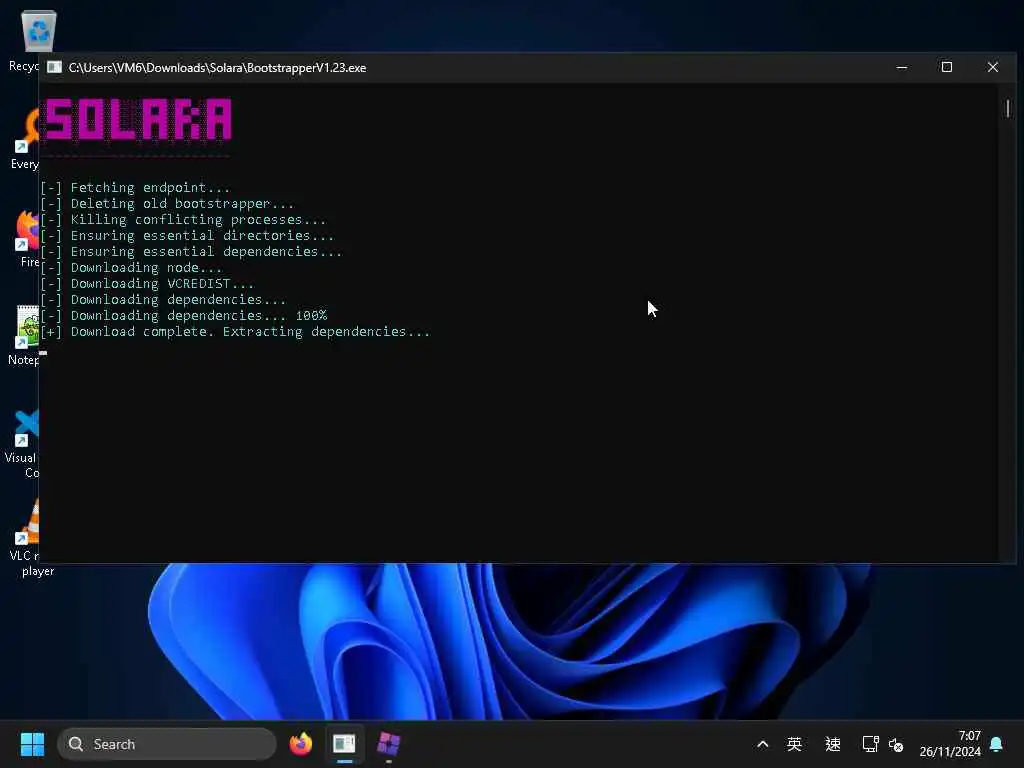Open the Everything search desktop shortcut

pyautogui.click(x=26, y=138)
